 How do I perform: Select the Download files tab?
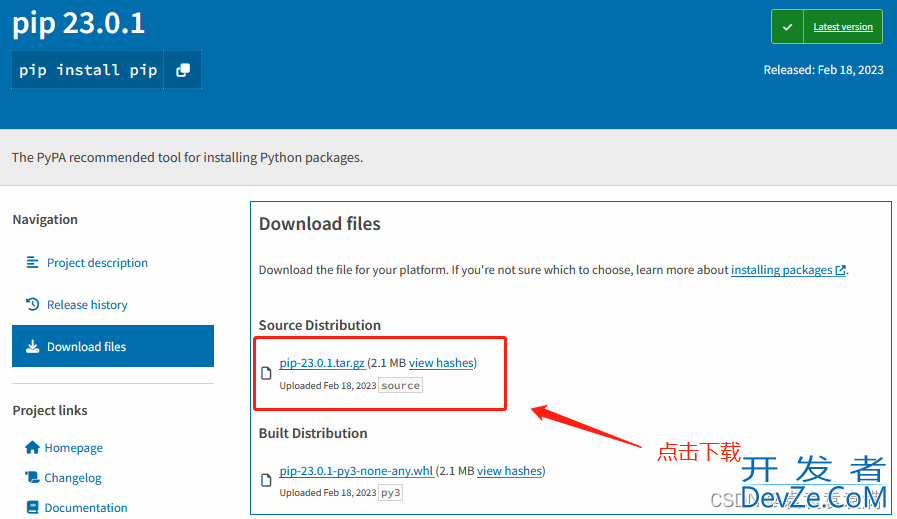point(113,346)
